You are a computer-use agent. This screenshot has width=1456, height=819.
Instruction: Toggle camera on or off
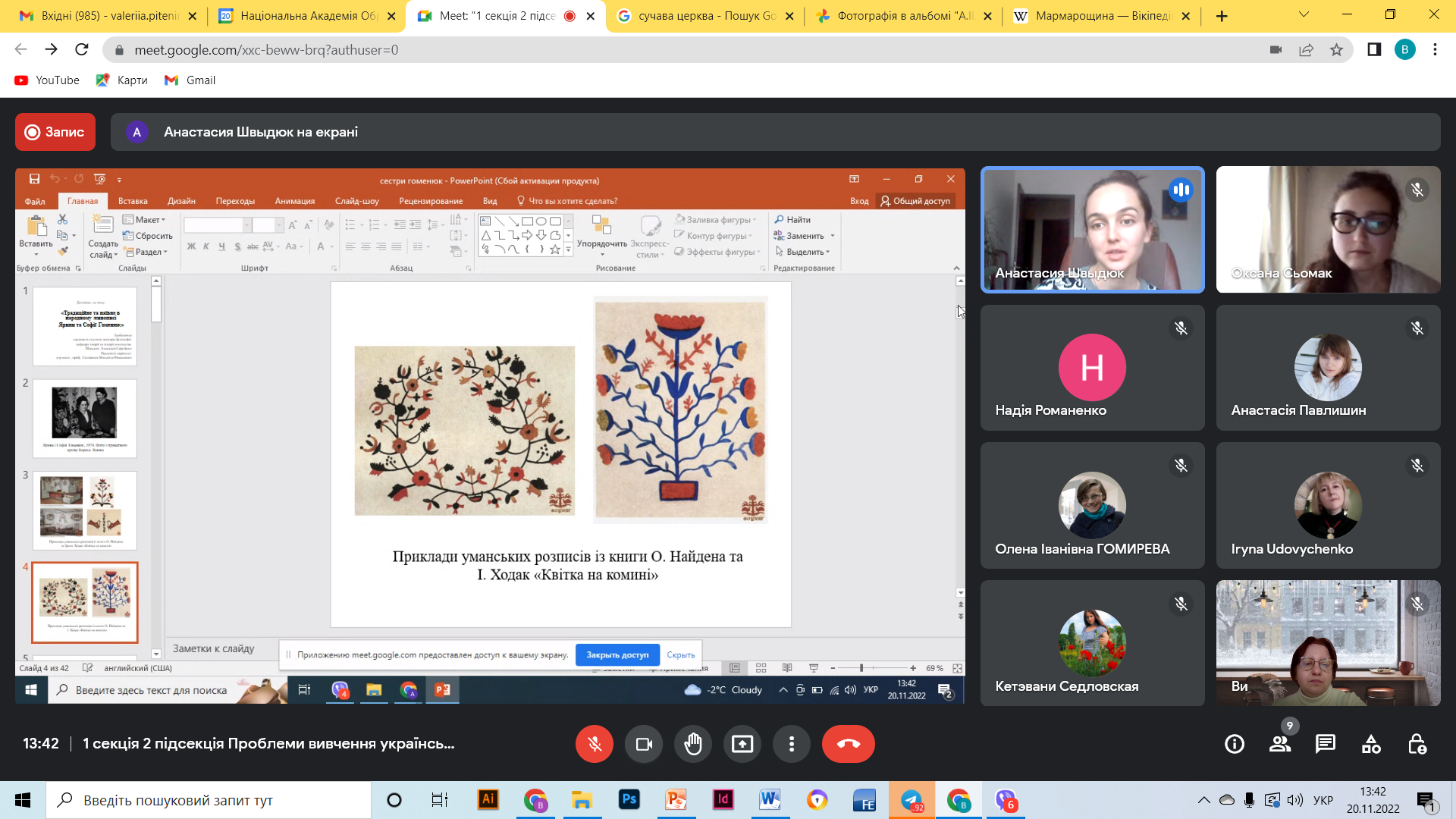click(x=644, y=744)
